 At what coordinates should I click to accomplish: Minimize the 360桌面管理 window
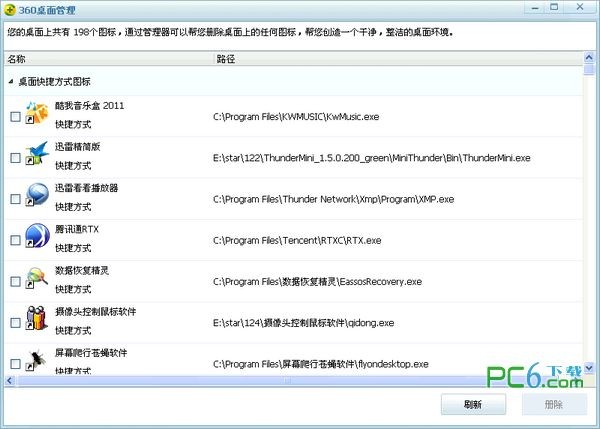[x=535, y=8]
